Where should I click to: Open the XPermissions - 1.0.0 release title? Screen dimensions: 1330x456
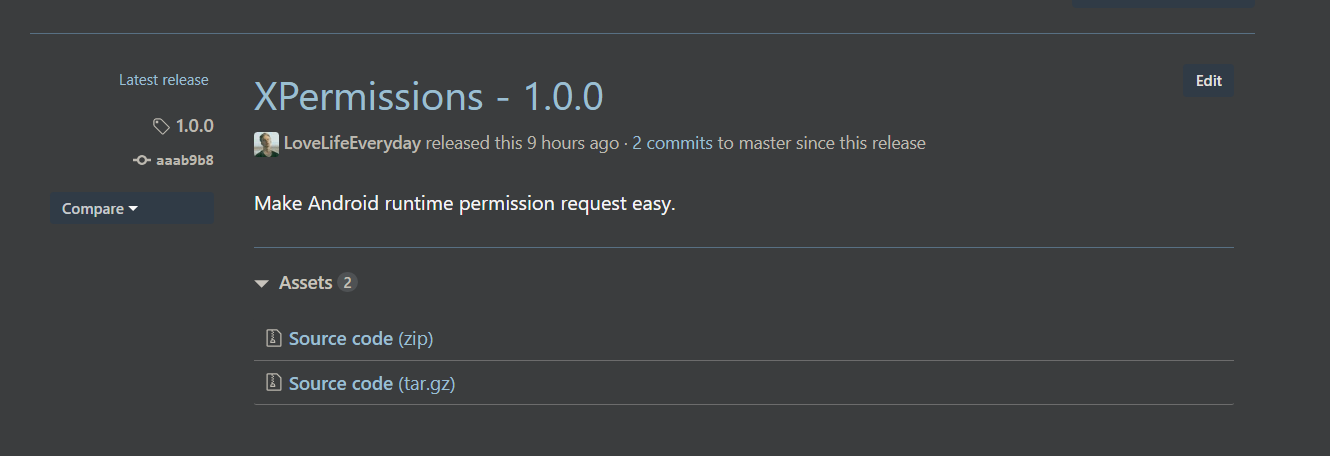point(428,96)
